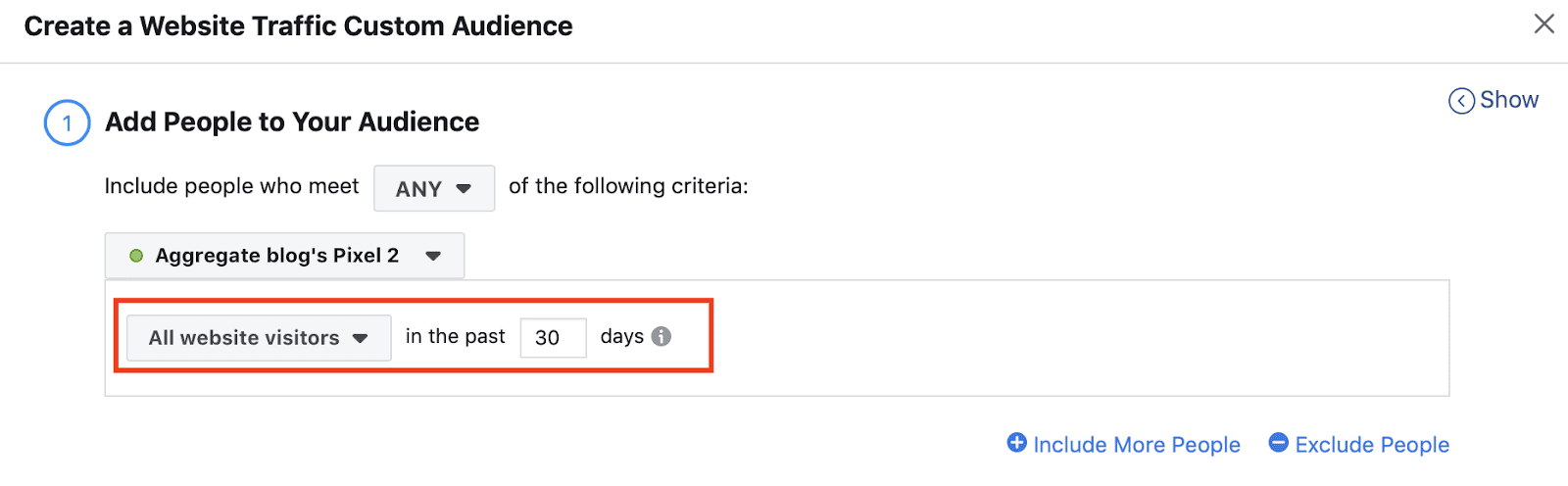Click the green status dot on Pixel 2
This screenshot has height=486, width=1568.
136,256
